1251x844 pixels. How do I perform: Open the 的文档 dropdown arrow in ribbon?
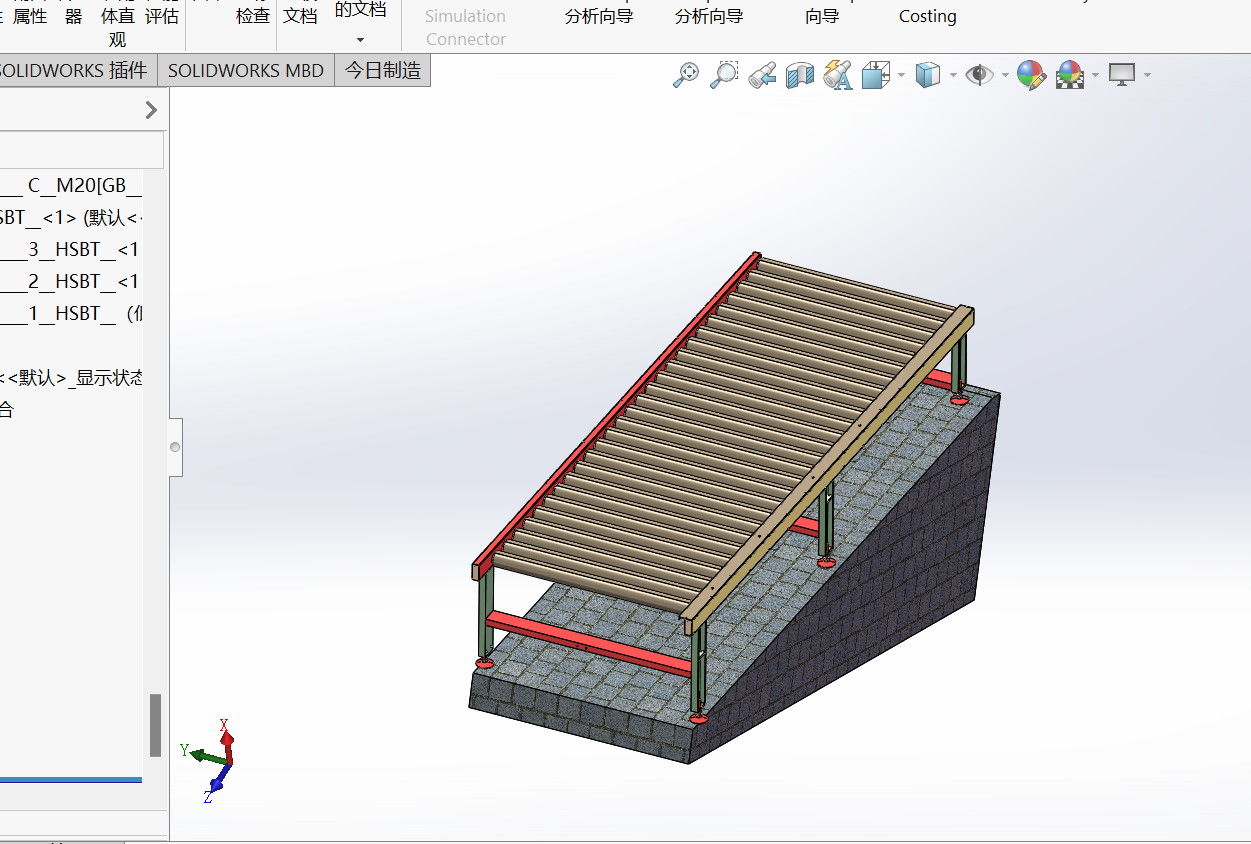click(x=360, y=41)
